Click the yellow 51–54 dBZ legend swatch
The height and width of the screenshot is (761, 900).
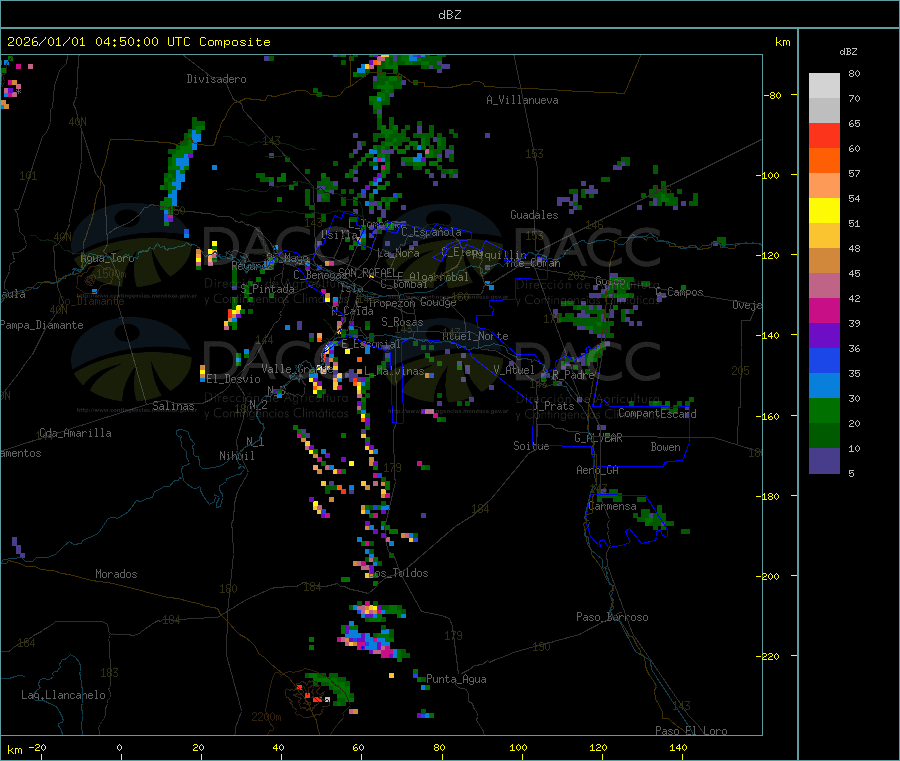pyautogui.click(x=824, y=211)
